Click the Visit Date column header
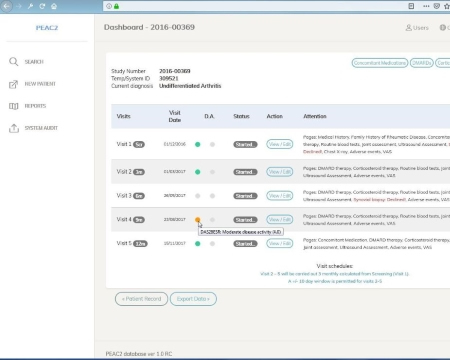Viewport: 450px width, 360px height. click(175, 116)
